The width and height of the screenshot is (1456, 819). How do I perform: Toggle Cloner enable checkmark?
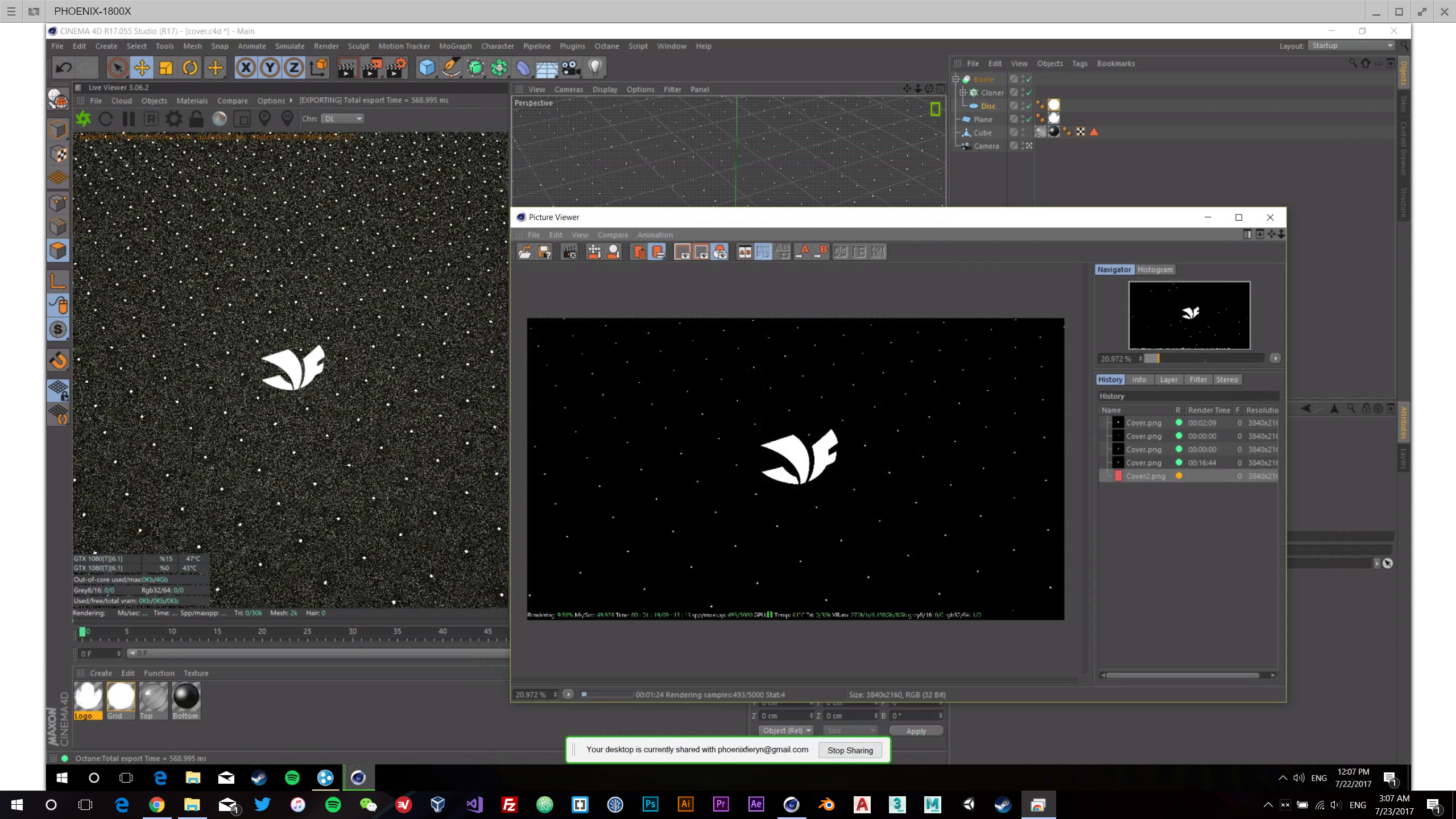point(1029,92)
